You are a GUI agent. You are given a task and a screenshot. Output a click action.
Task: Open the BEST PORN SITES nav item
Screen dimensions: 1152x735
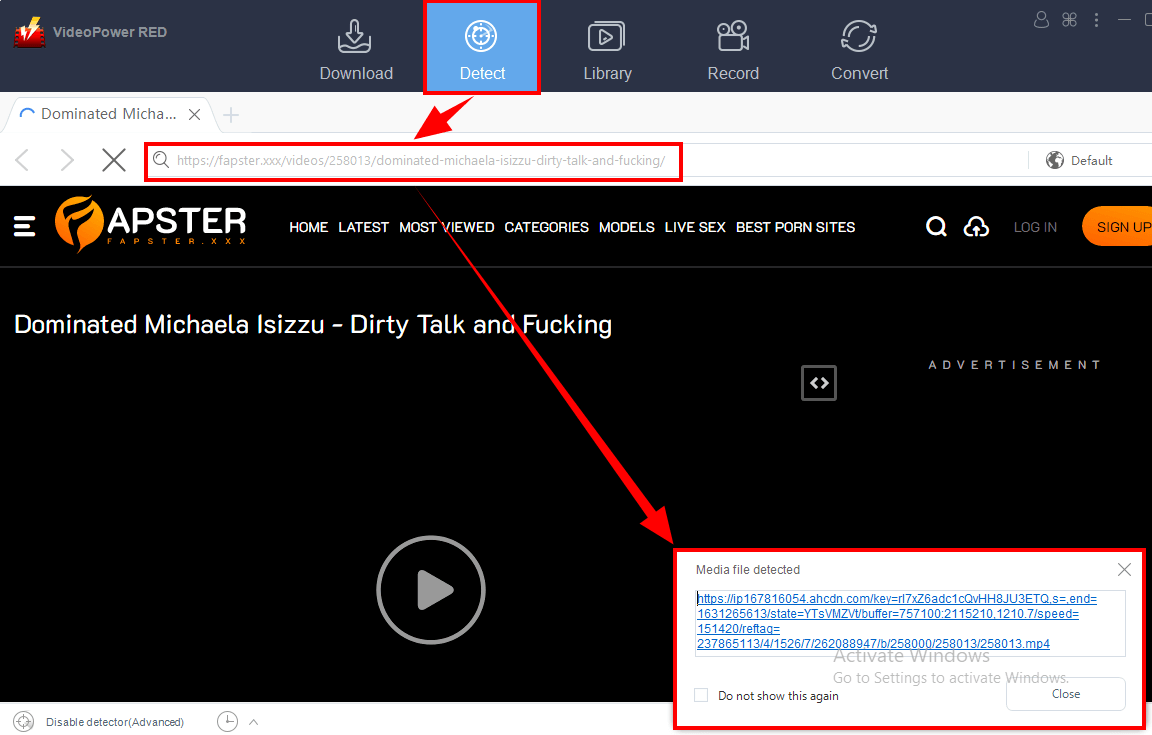796,227
